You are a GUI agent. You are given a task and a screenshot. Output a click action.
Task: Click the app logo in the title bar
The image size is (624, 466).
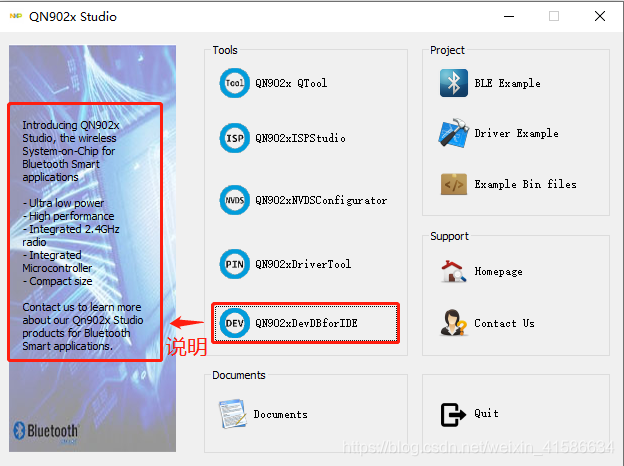pyautogui.click(x=16, y=16)
